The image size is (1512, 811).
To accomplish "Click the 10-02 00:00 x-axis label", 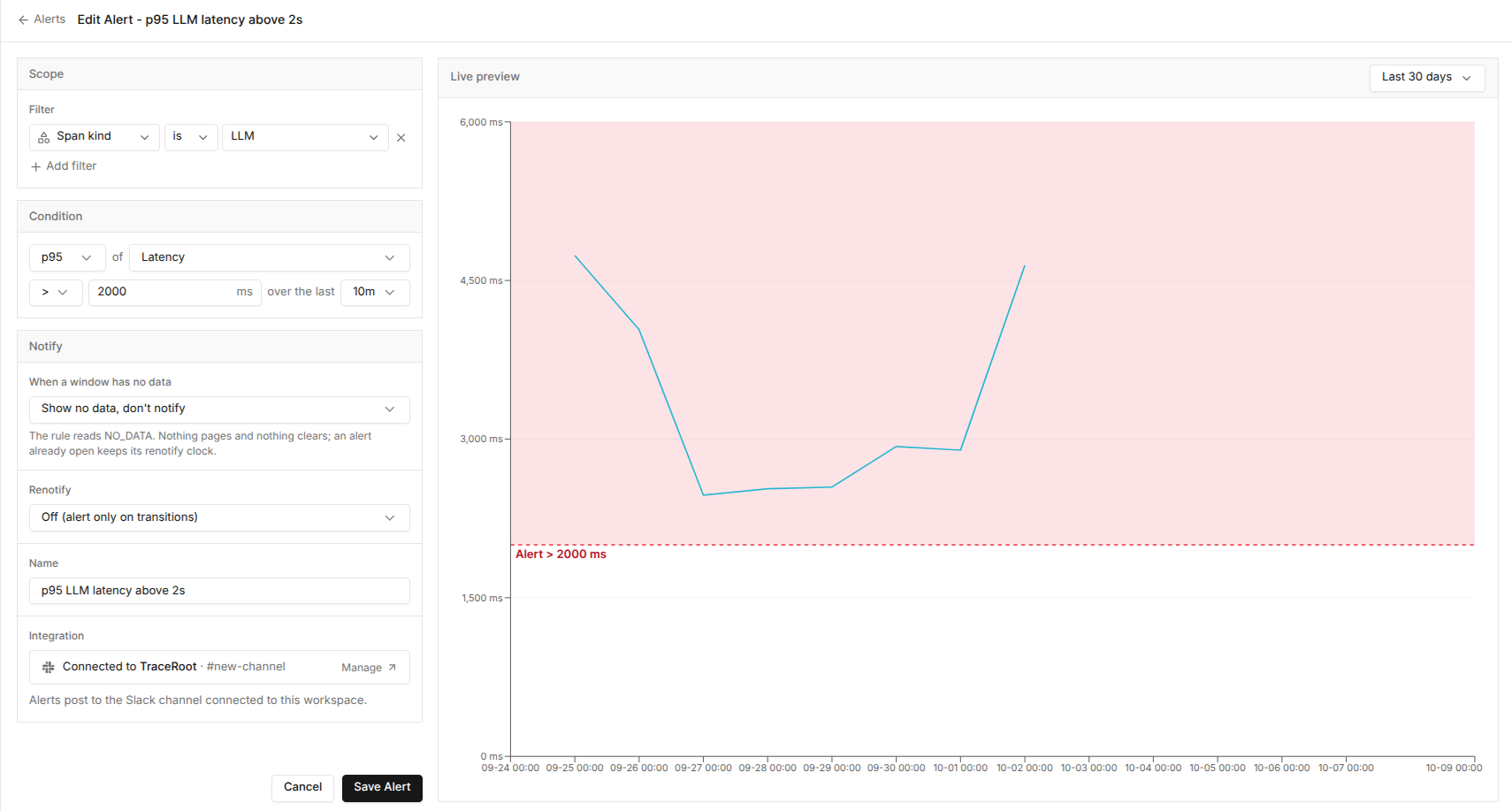I will coord(1025,768).
